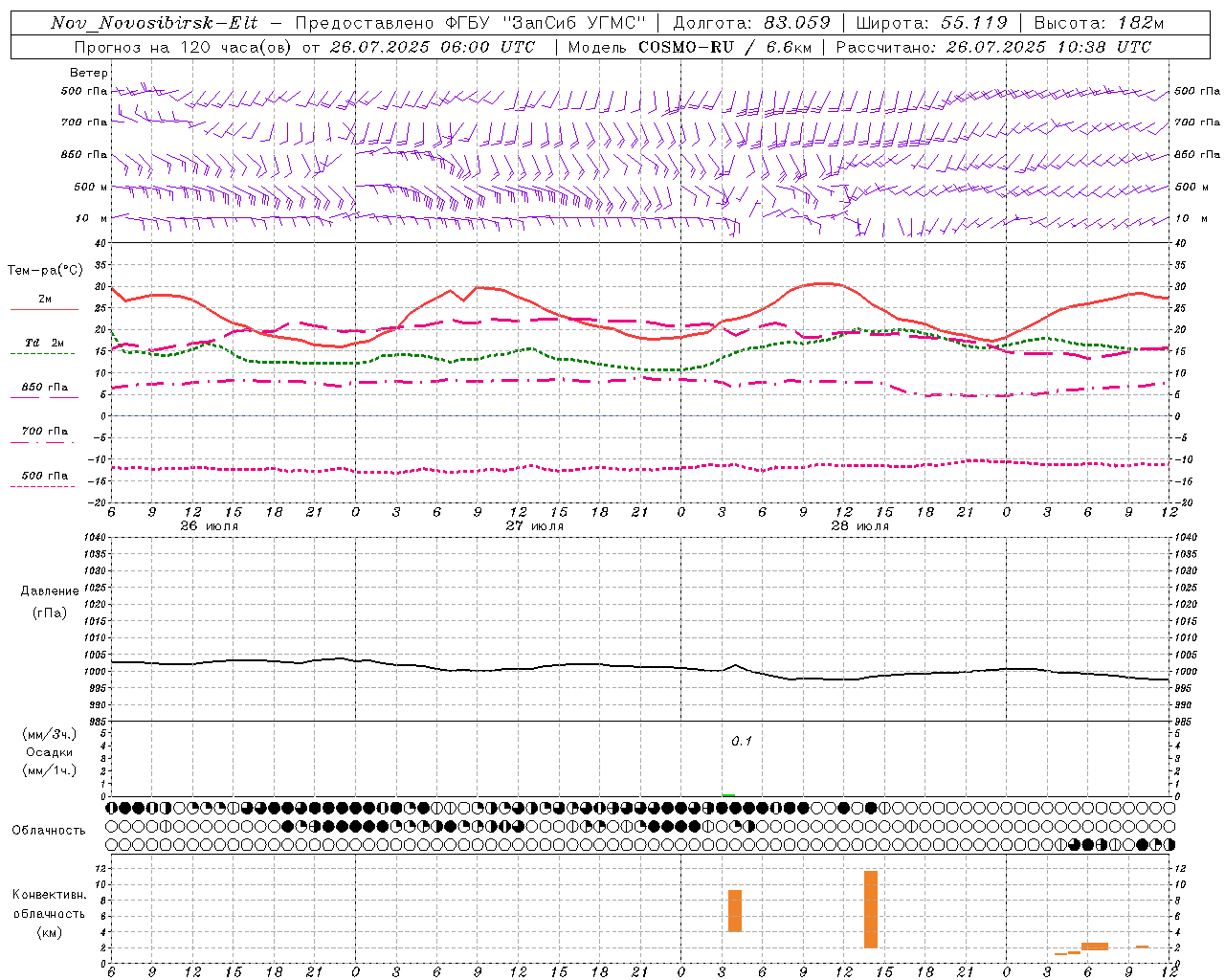Select the Широта 55.119 value
Screen dimensions: 1225x980
coord(973,23)
